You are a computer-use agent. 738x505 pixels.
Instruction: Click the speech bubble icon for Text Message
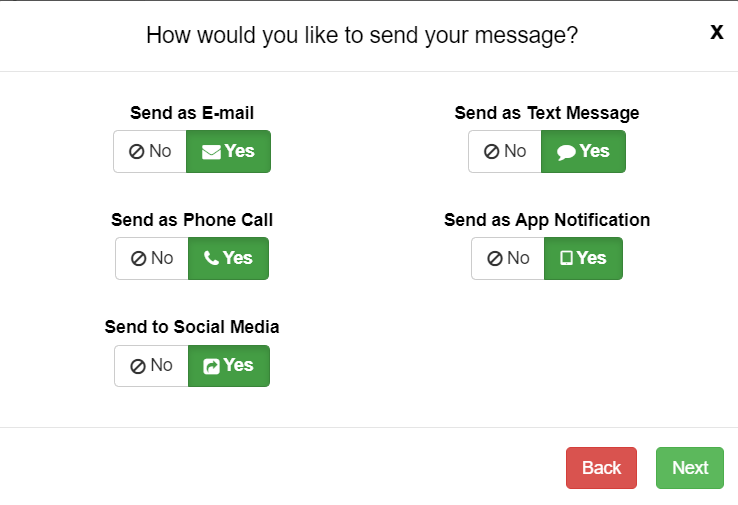[x=566, y=152]
